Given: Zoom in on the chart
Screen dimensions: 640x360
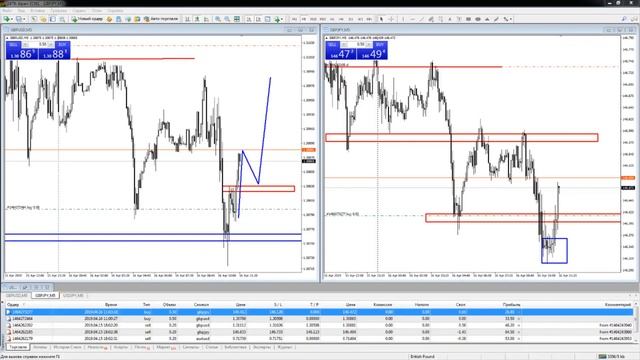Looking at the screenshot, I should pyautogui.click(x=218, y=19).
